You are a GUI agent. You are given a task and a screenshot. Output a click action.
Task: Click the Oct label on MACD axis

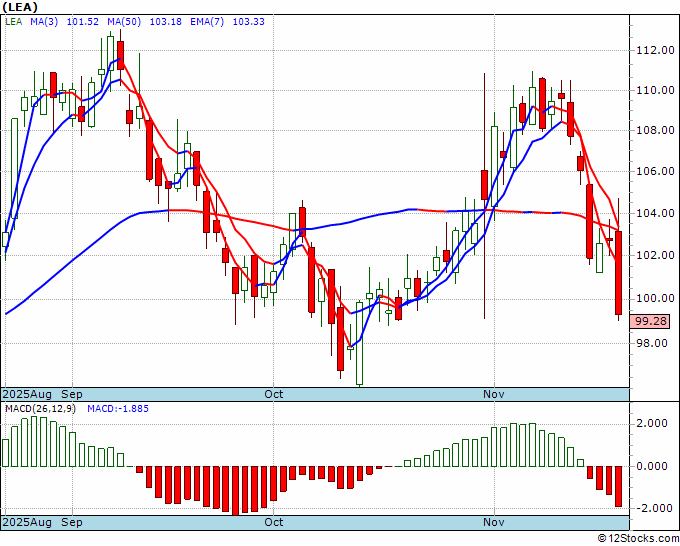point(274,522)
